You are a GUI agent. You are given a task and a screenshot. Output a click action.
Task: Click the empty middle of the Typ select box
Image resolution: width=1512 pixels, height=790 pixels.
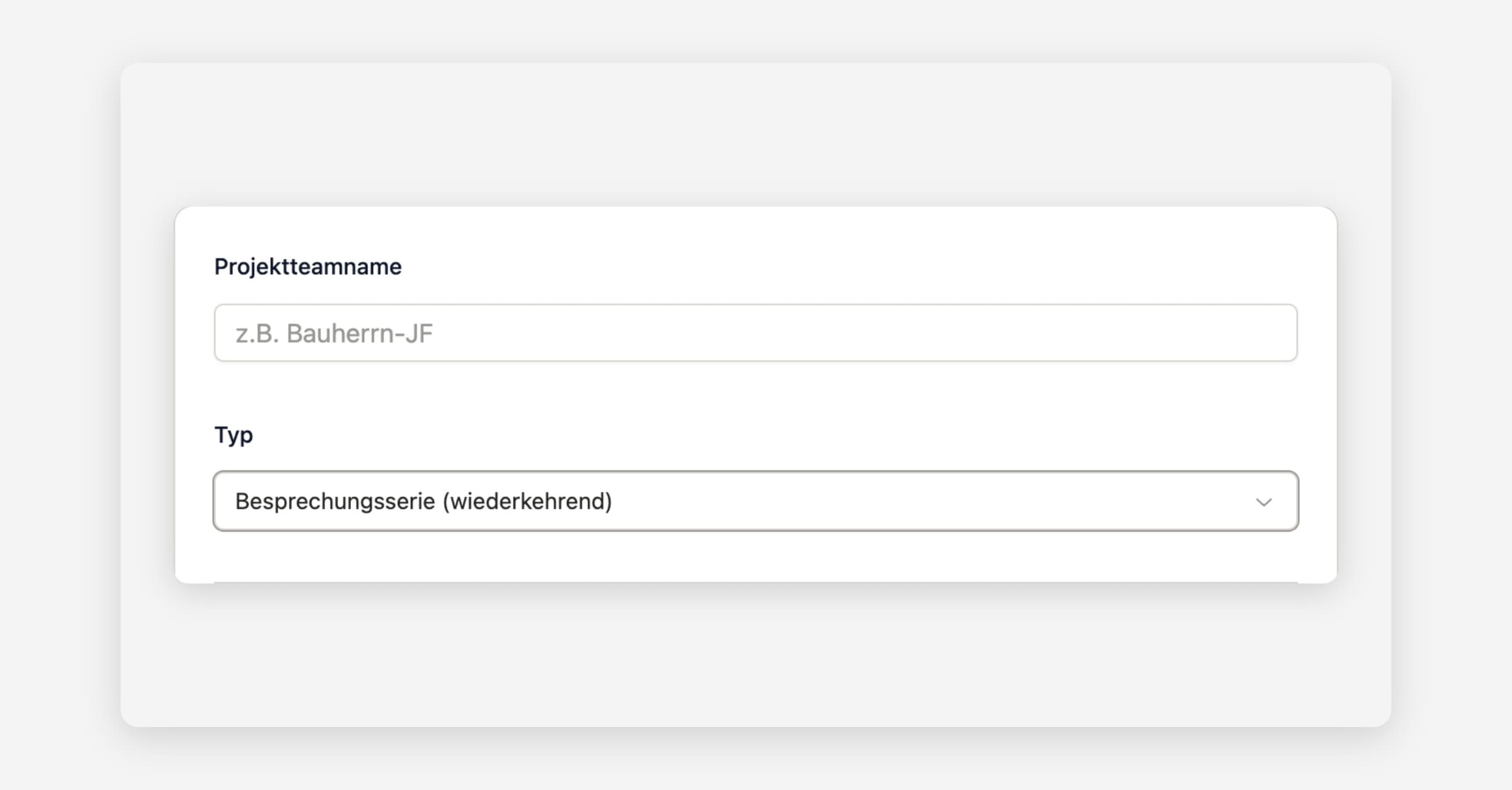click(913, 501)
